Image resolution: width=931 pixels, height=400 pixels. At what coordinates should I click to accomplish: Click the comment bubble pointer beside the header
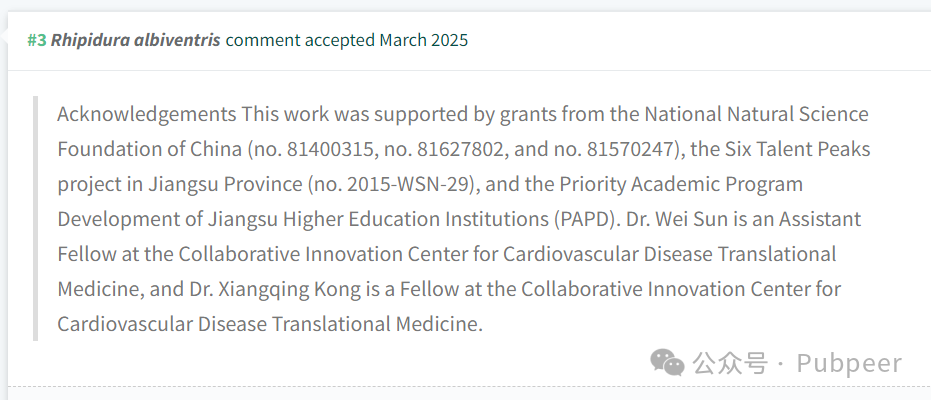point(4,39)
